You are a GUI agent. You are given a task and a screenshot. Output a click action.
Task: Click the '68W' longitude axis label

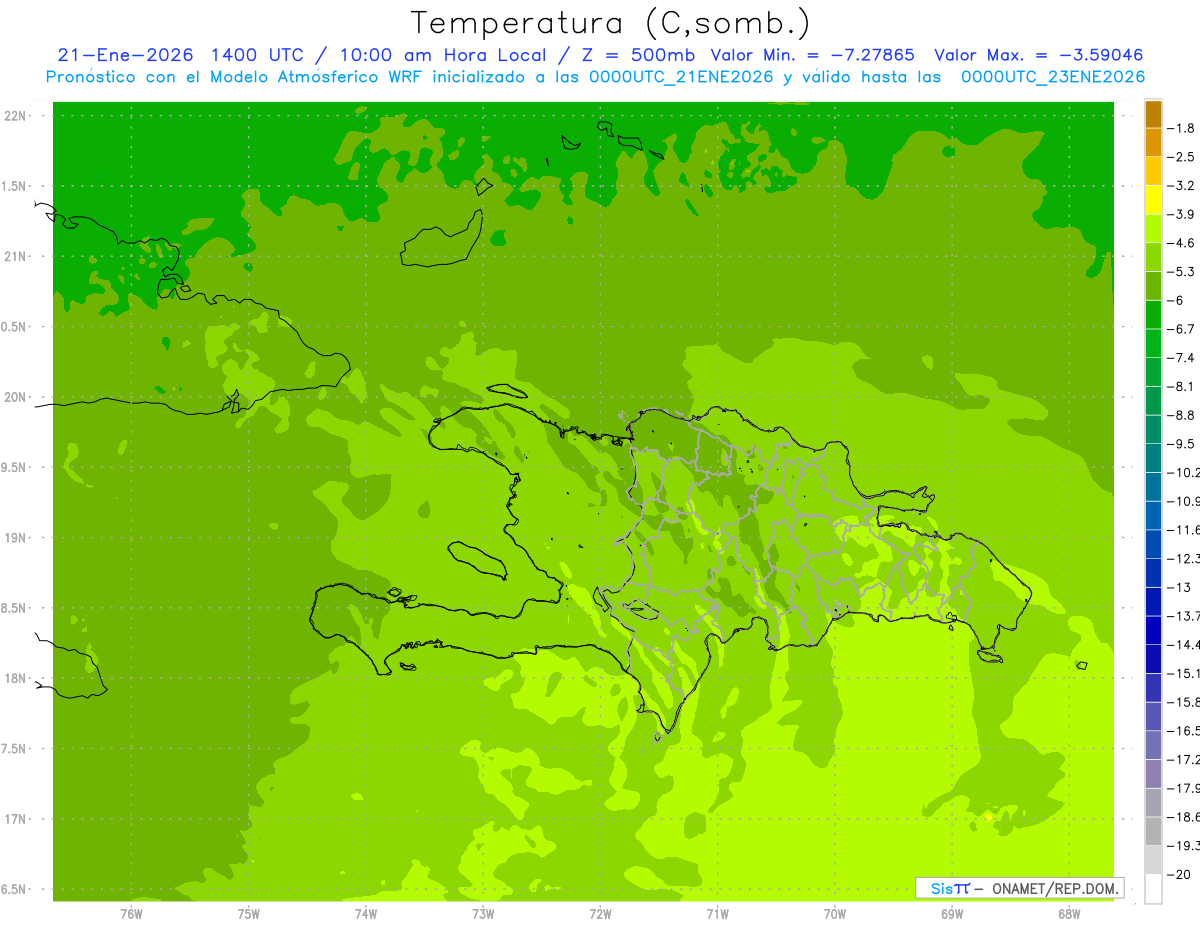pyautogui.click(x=1069, y=914)
